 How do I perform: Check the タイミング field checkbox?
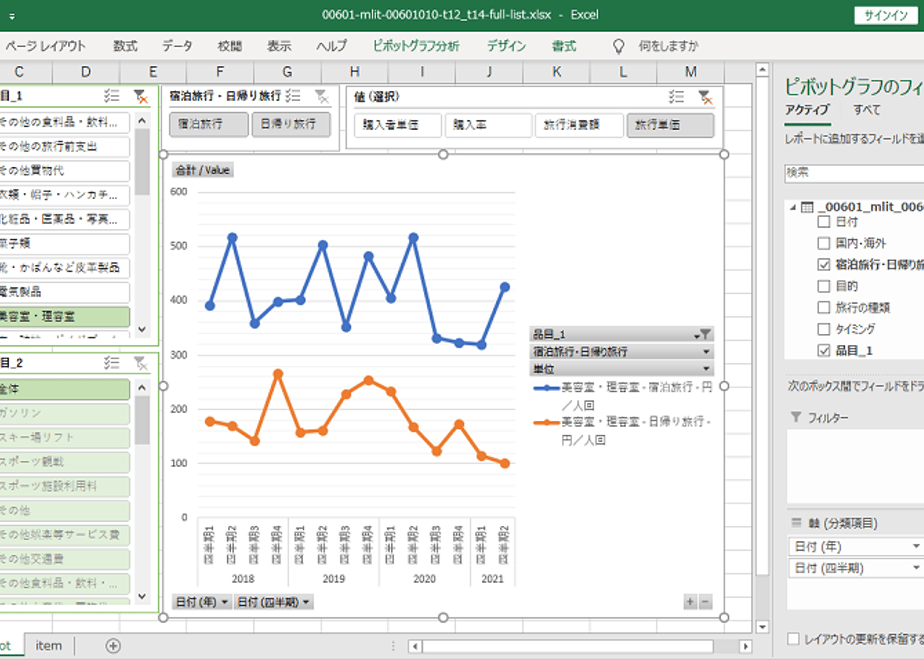coord(824,329)
